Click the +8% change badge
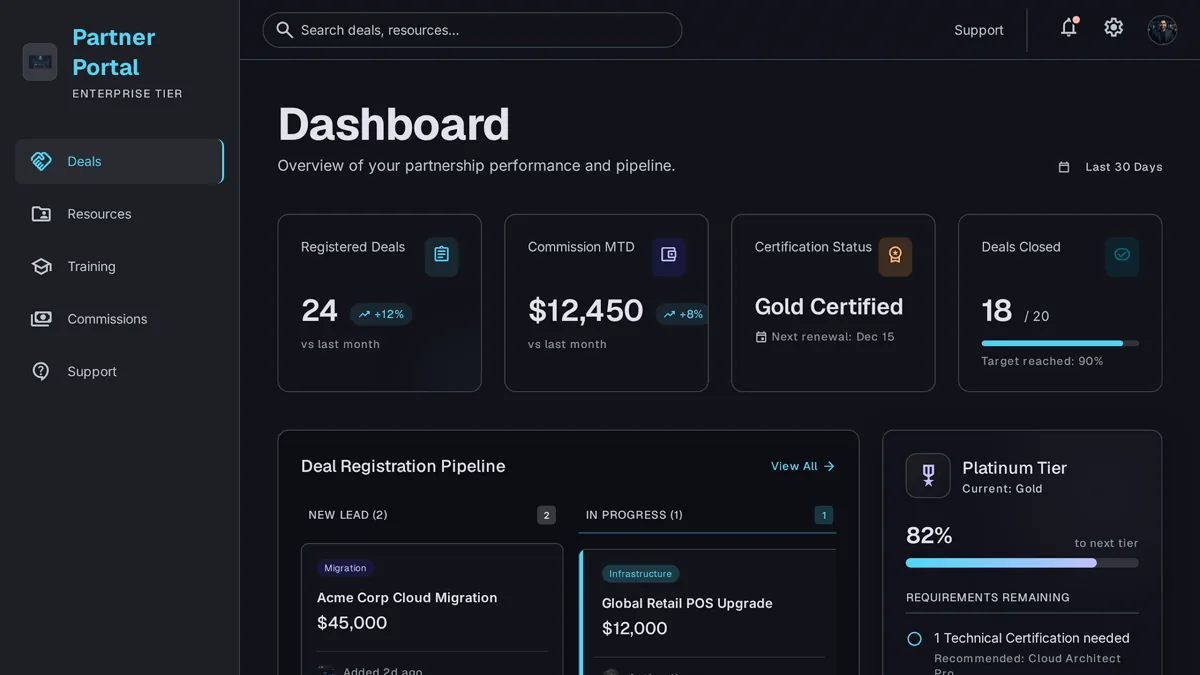This screenshot has height=675, width=1200. [x=682, y=314]
